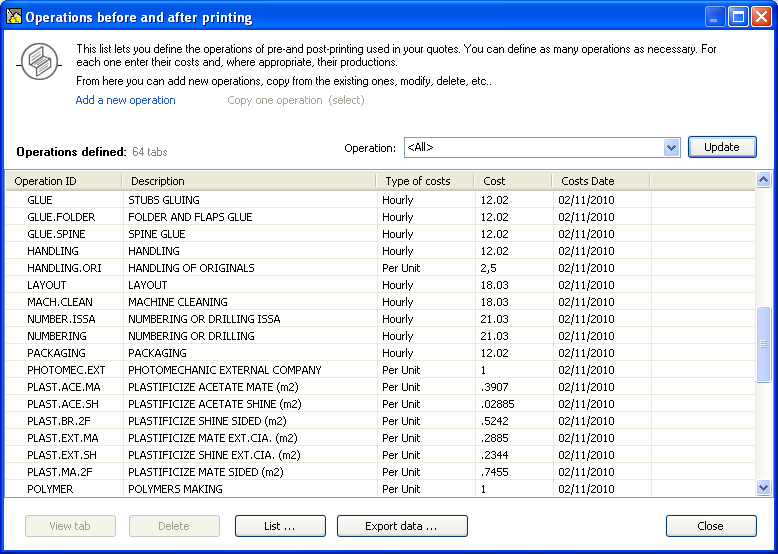Select the PLAST.MA.2F row
This screenshot has width=778, height=554.
pyautogui.click(x=381, y=472)
